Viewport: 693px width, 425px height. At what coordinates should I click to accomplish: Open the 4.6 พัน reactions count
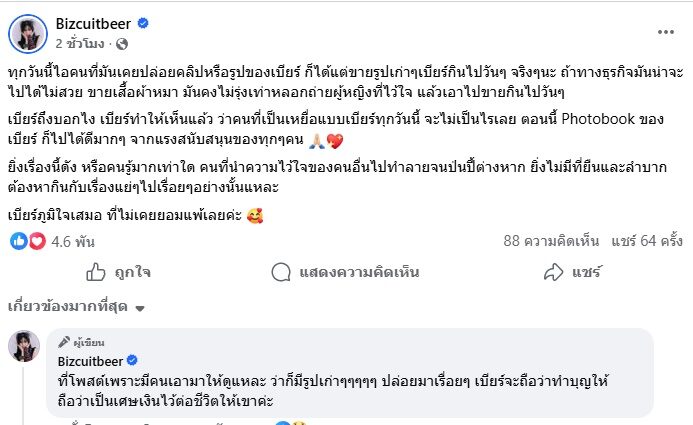70,240
